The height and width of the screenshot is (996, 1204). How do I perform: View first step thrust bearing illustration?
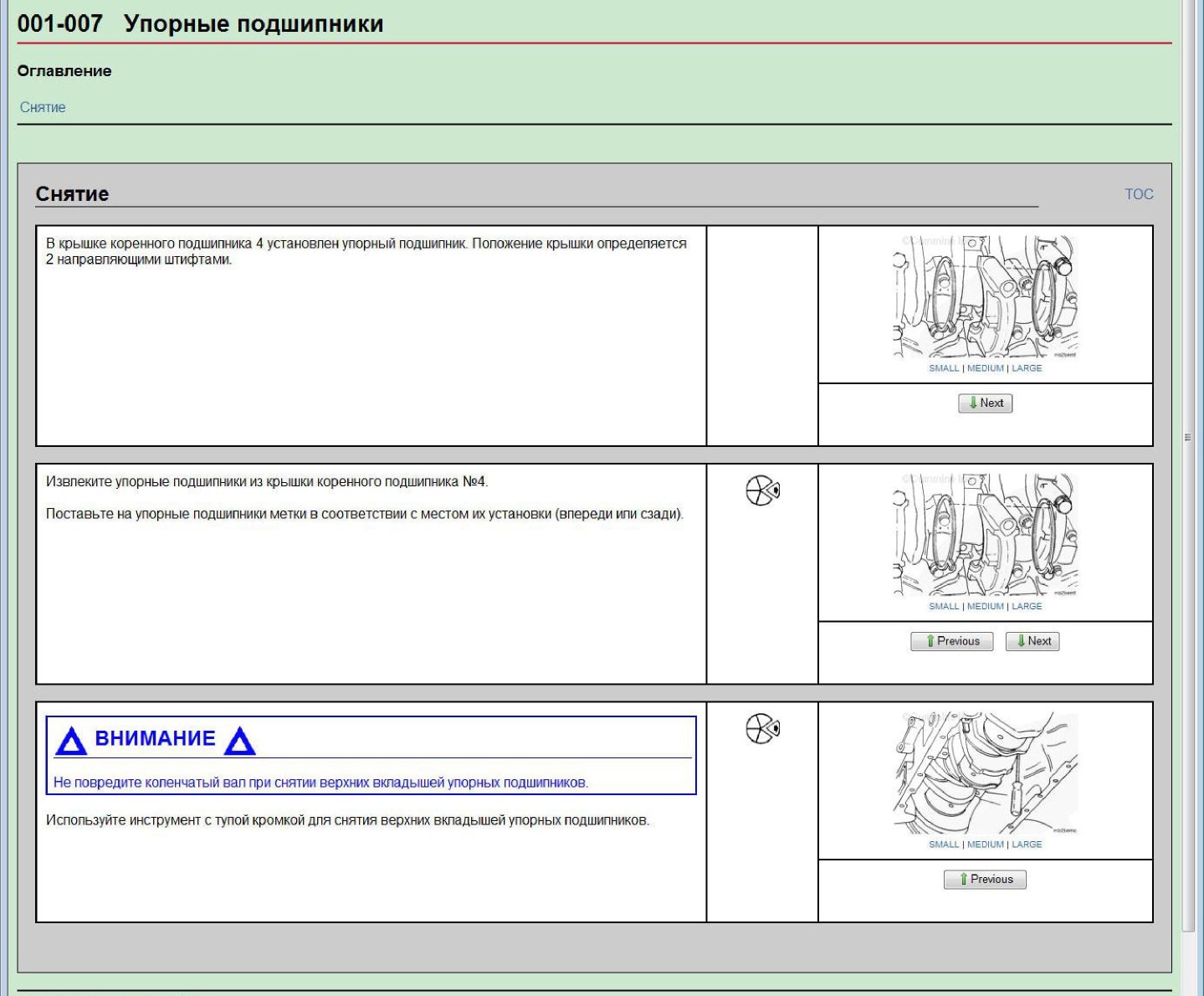pyautogui.click(x=986, y=297)
